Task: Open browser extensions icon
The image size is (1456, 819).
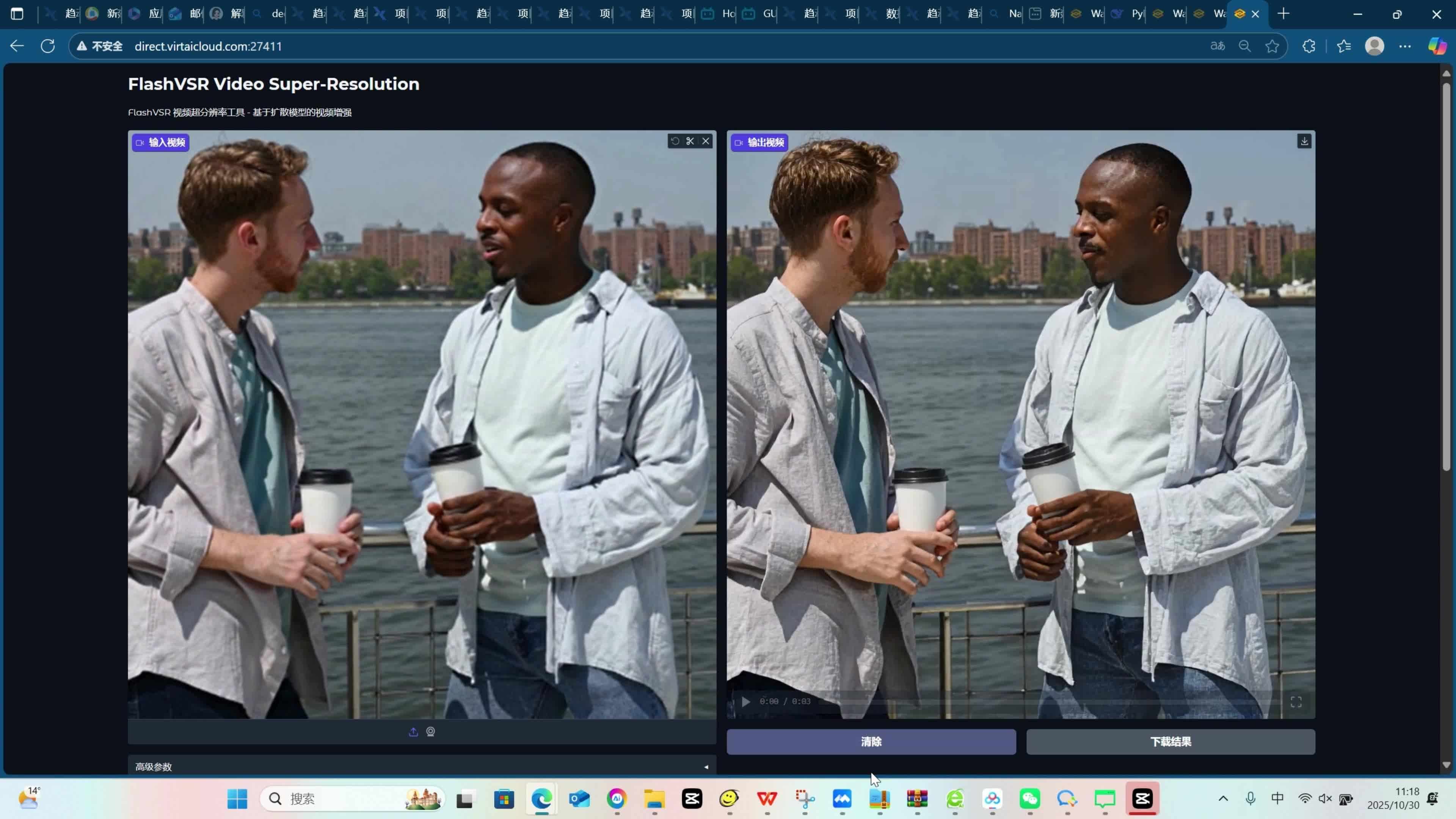Action: coord(1309,46)
